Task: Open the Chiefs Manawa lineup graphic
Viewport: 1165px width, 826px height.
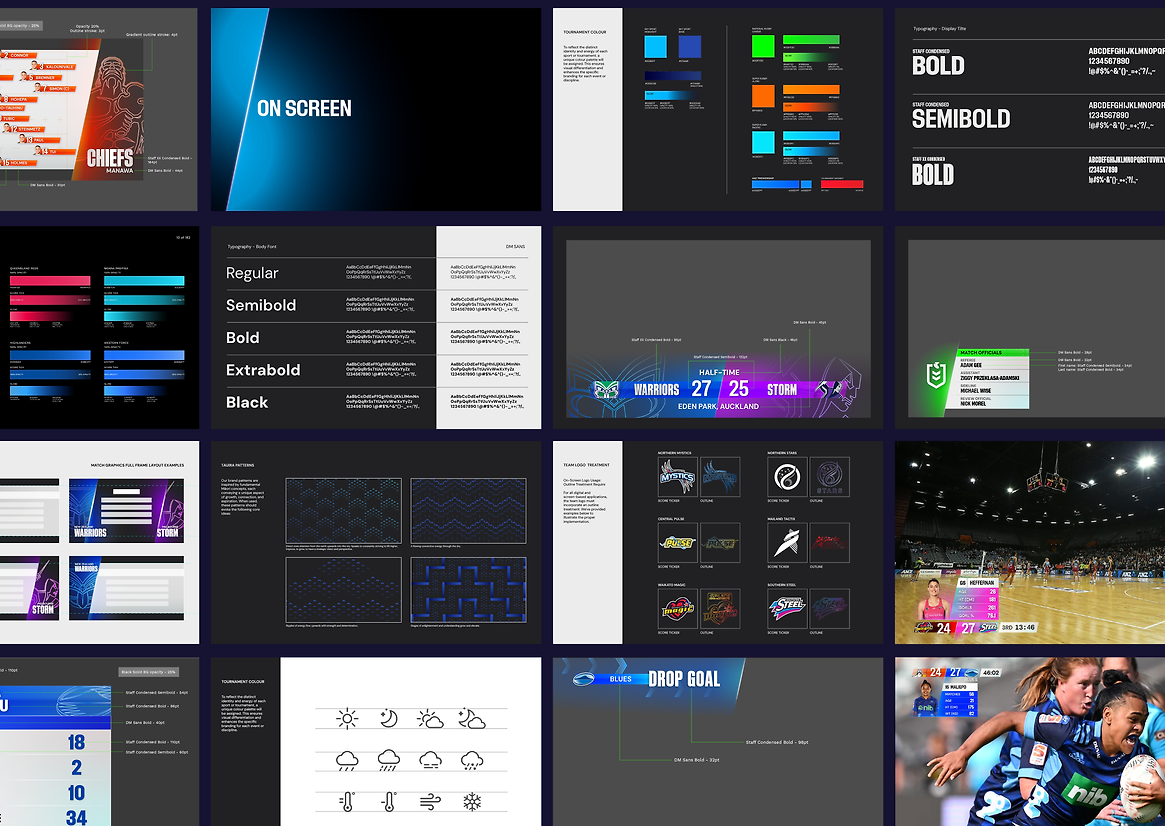Action: (70, 109)
